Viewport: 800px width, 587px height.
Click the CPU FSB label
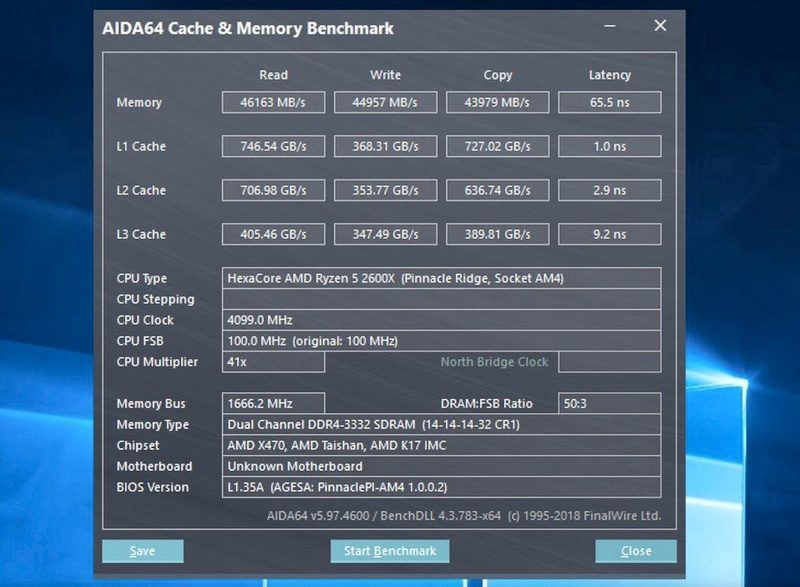tap(140, 341)
